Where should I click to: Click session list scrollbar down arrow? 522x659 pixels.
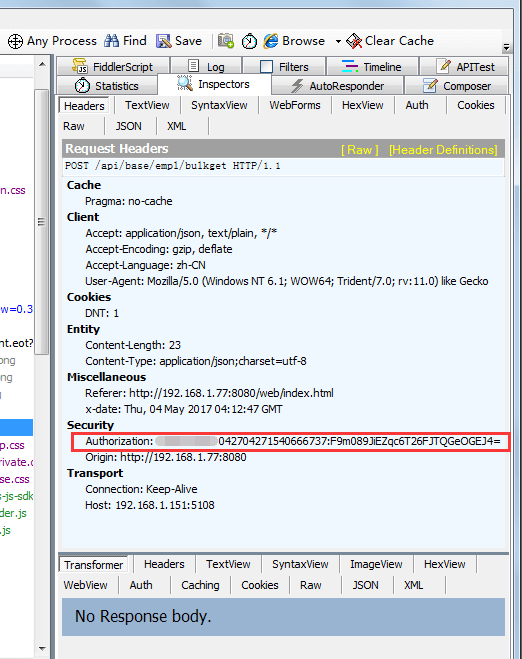pyautogui.click(x=42, y=648)
